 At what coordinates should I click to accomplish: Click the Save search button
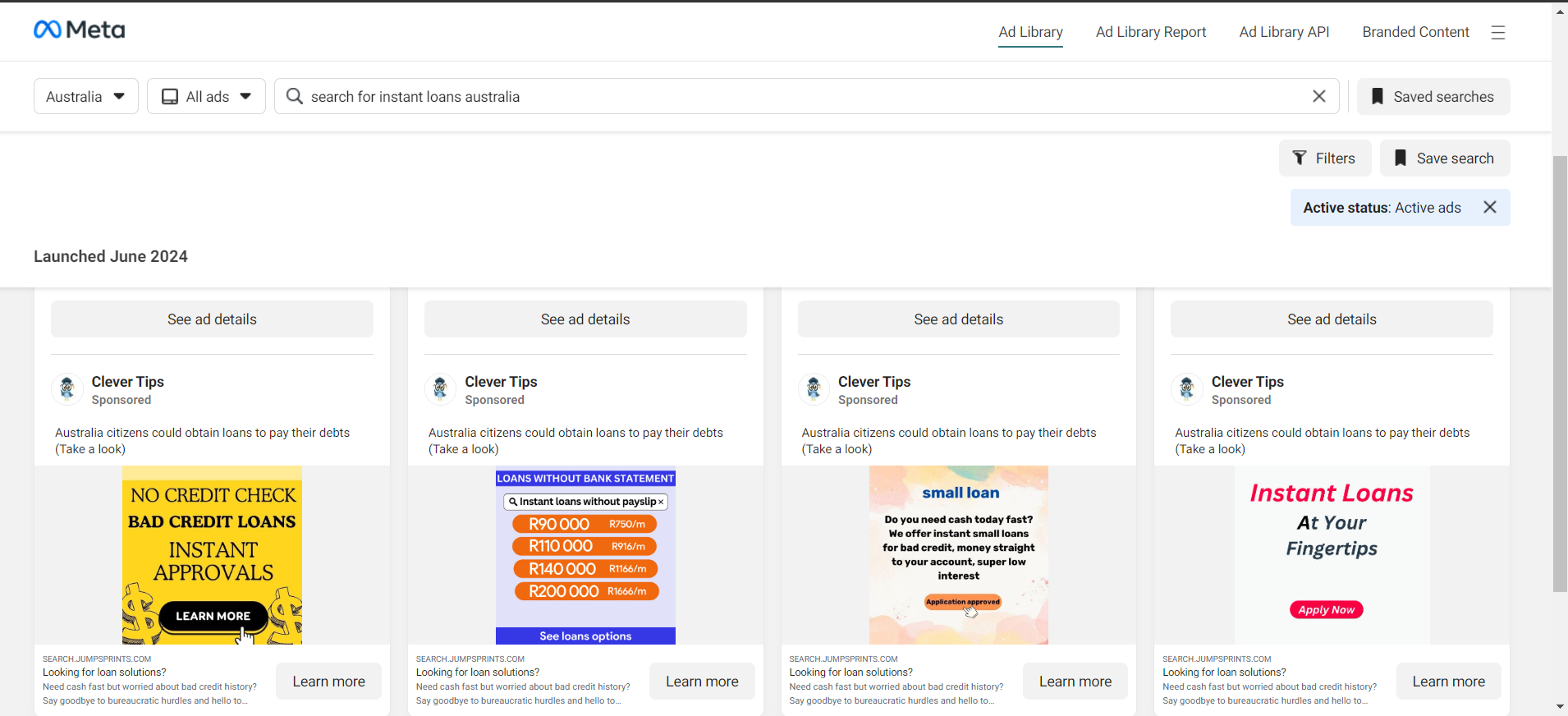pyautogui.click(x=1445, y=158)
